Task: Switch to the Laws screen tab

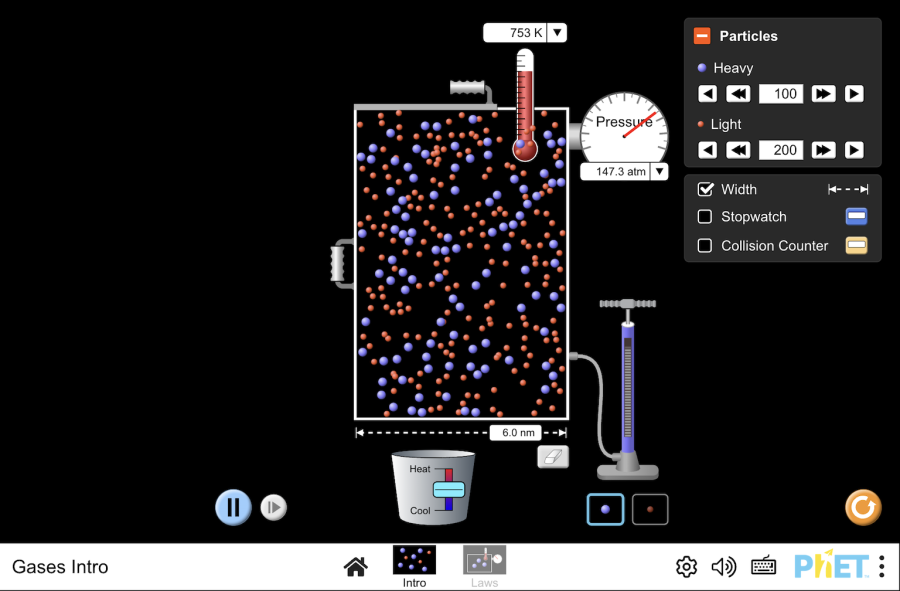Action: pyautogui.click(x=484, y=566)
